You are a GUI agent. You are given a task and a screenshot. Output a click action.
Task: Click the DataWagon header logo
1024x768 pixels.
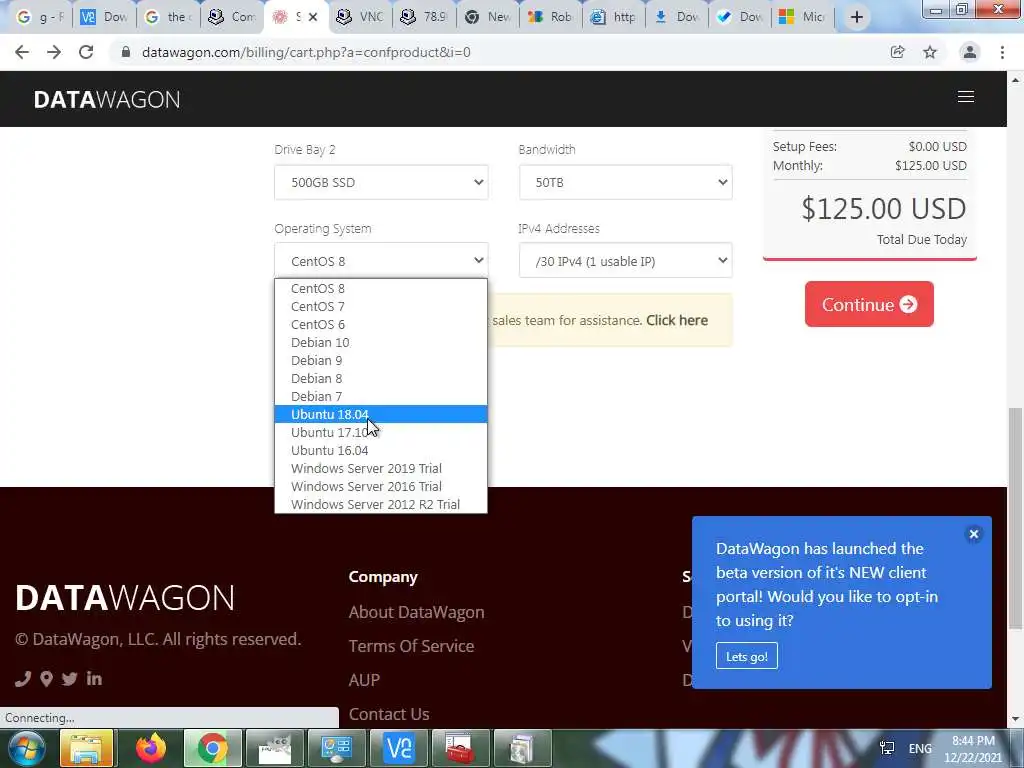[x=107, y=99]
